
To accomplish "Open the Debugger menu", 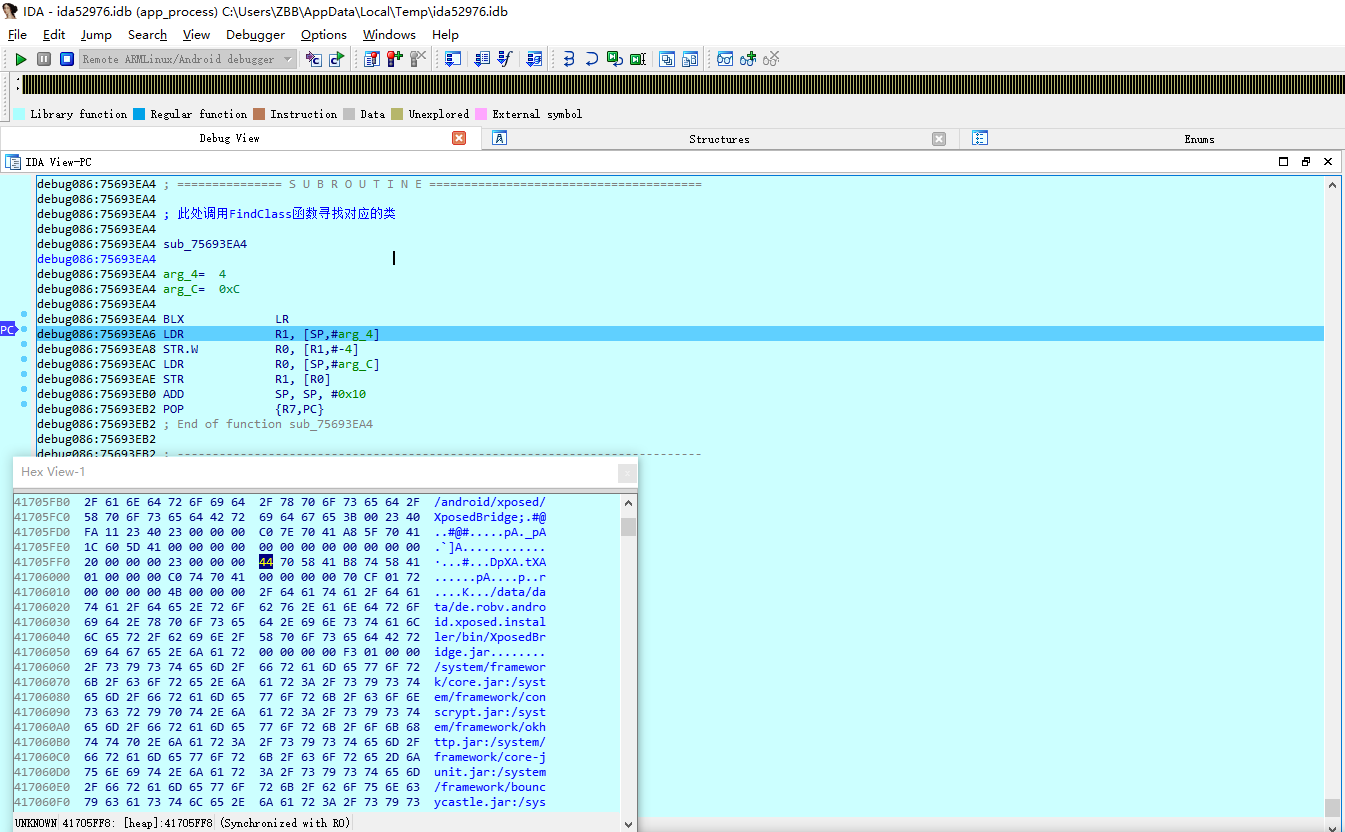I will 256,35.
